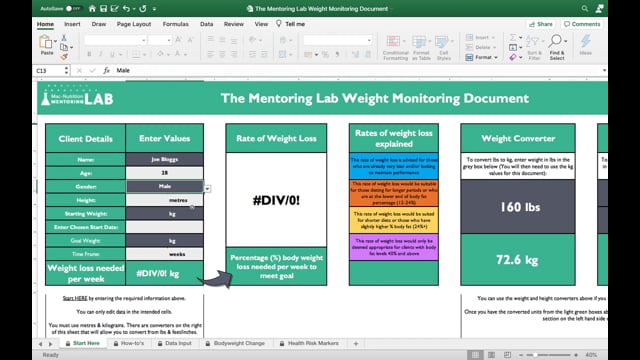Open Cell Styles gallery
This screenshot has width=640, height=360.
(443, 48)
